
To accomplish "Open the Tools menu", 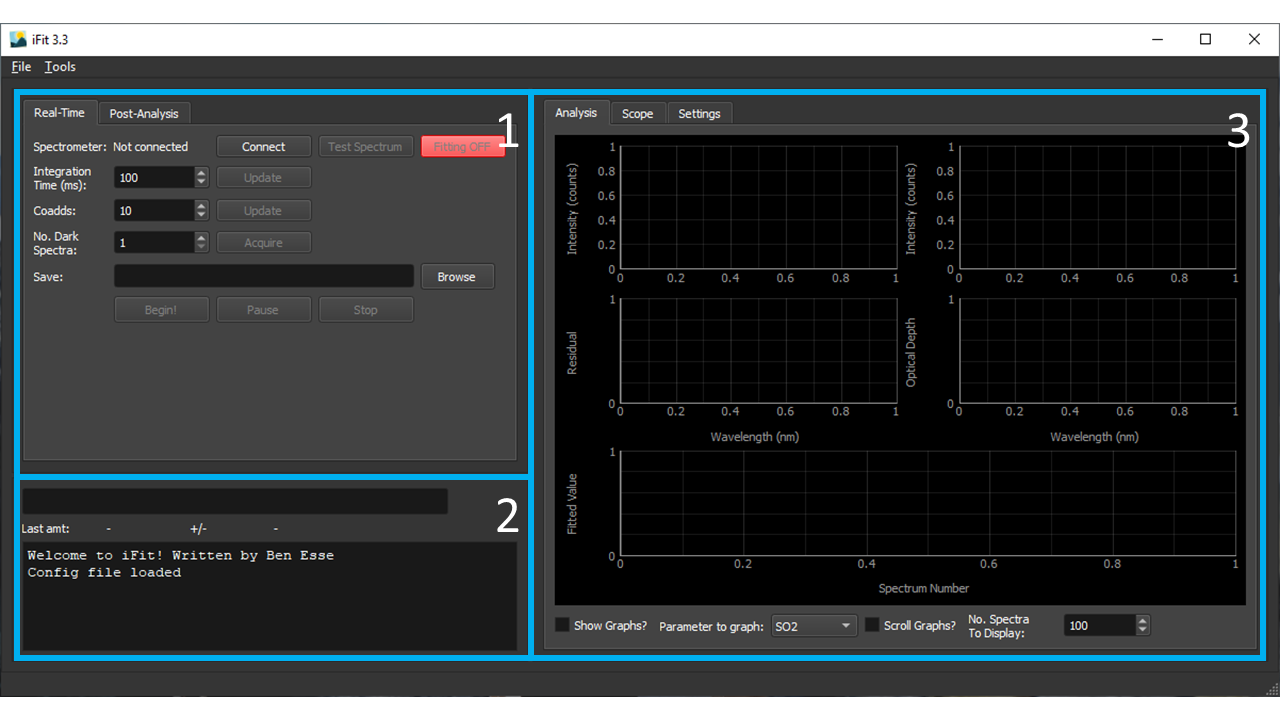I will click(x=60, y=67).
